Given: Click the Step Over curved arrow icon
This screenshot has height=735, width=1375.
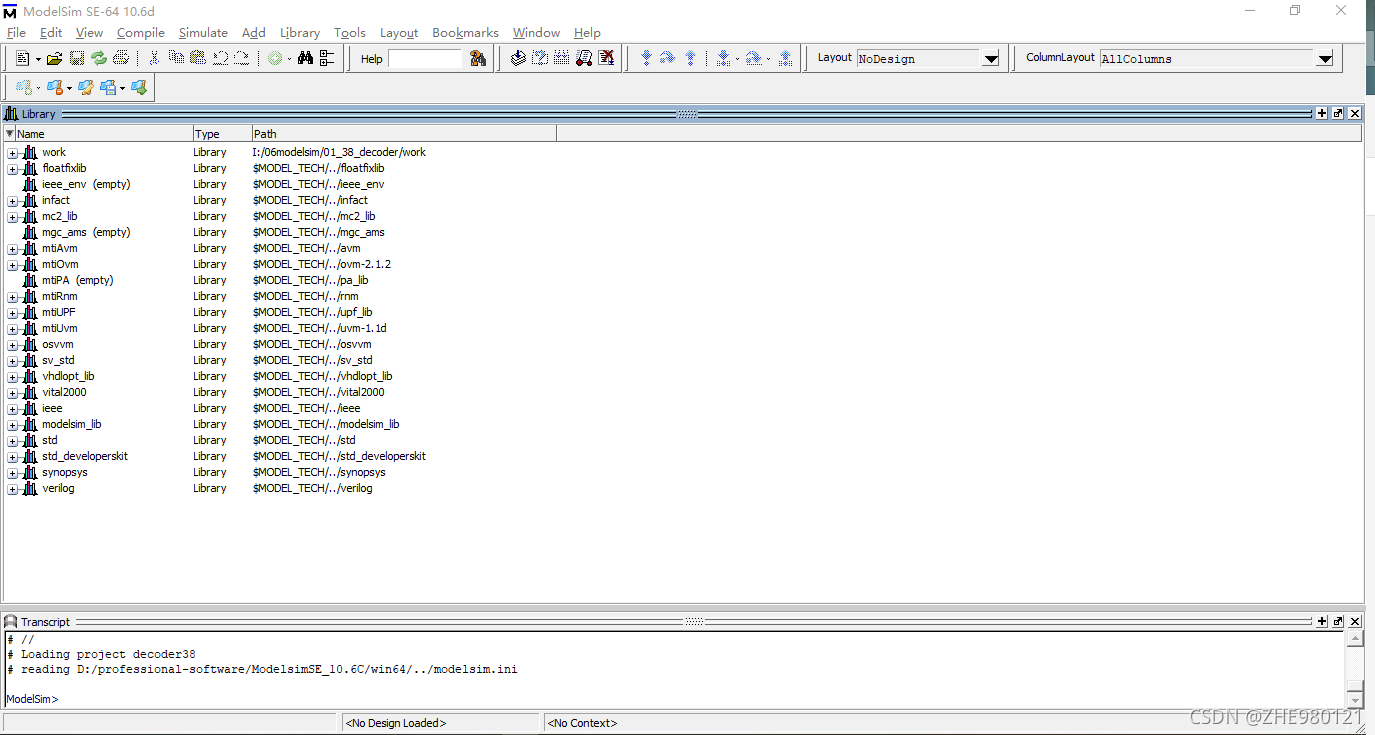Looking at the screenshot, I should (x=668, y=59).
